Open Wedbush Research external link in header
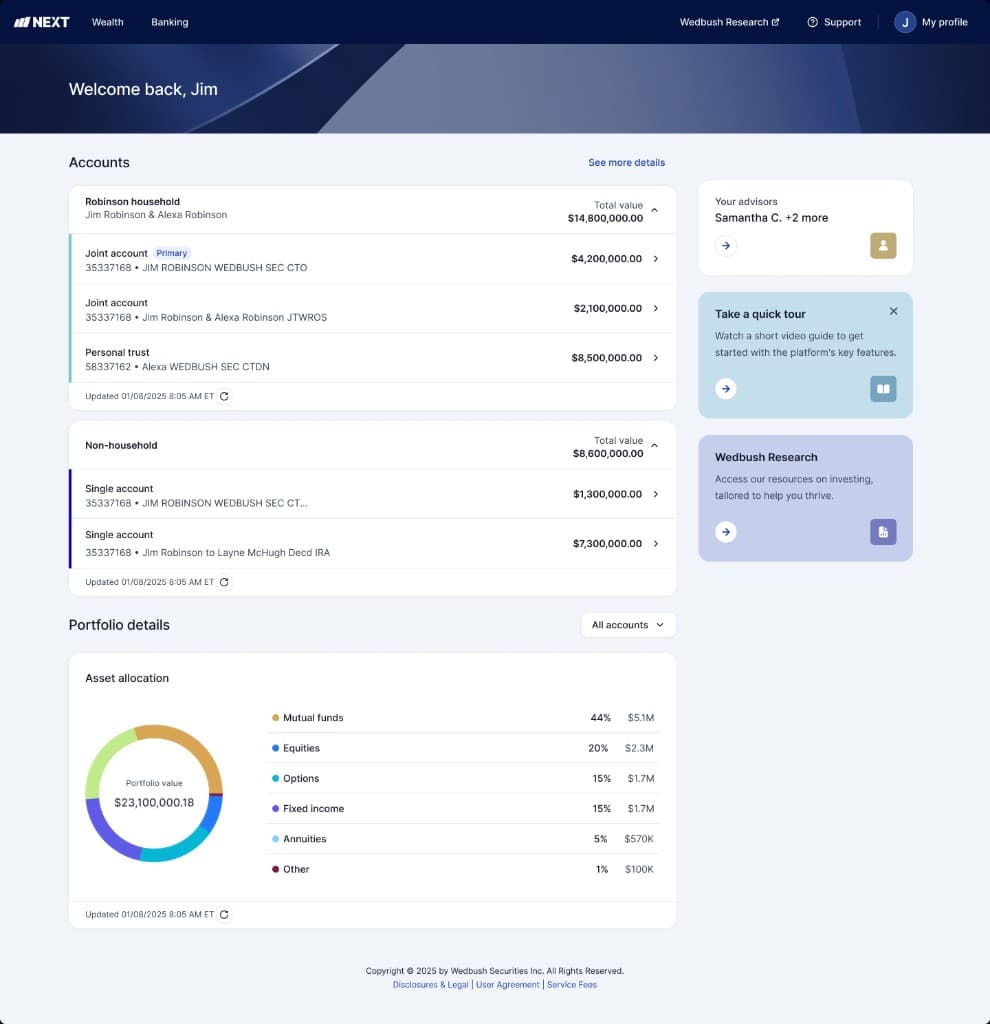Viewport: 990px width, 1024px height. 729,22
